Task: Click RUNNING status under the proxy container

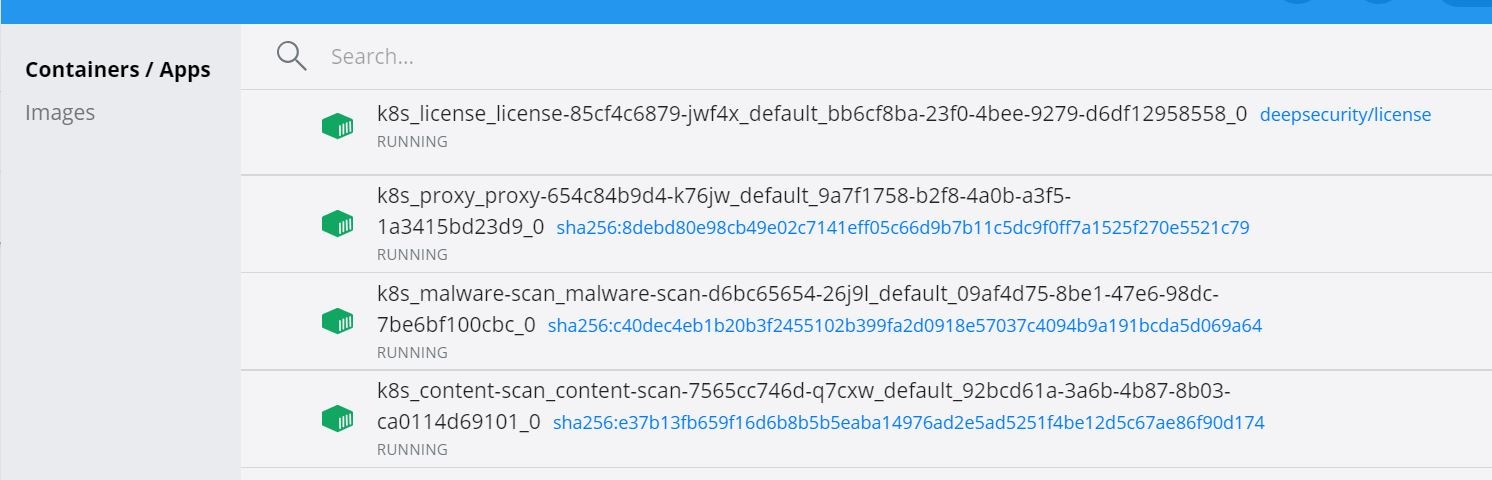Action: 412,255
